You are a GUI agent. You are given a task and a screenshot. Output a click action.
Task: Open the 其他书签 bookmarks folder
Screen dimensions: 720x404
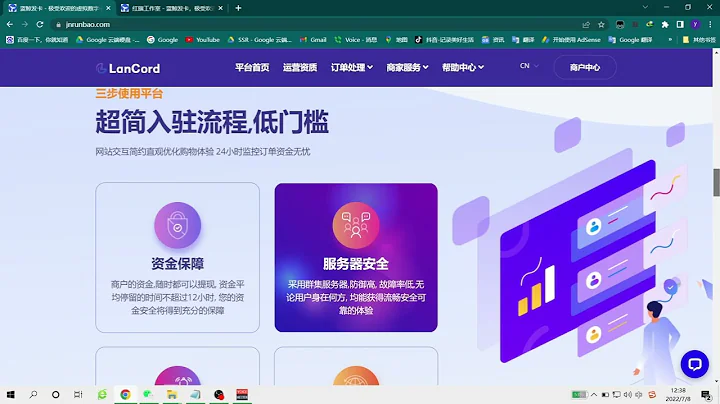[699, 40]
